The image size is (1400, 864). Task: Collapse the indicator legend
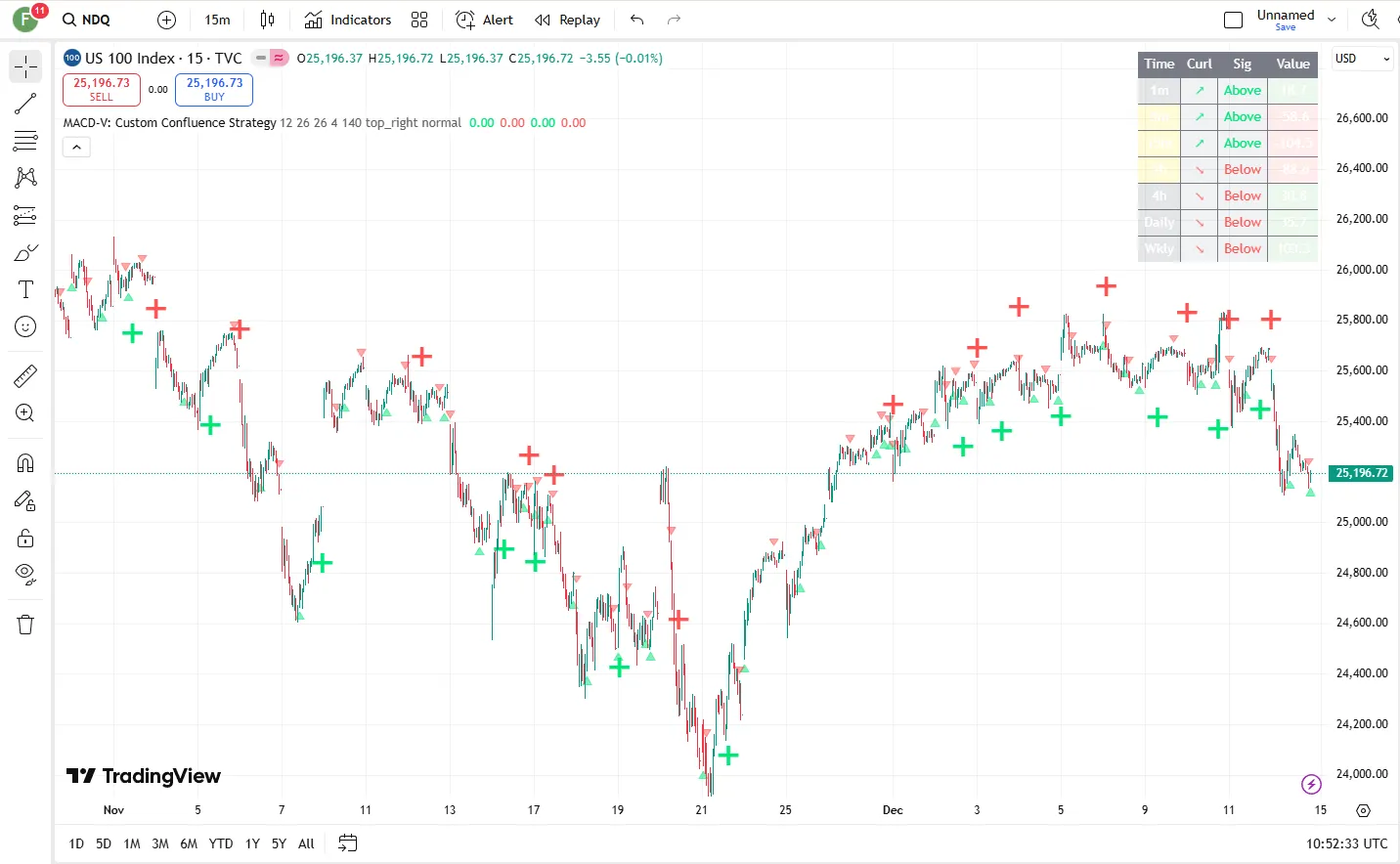tap(76, 148)
